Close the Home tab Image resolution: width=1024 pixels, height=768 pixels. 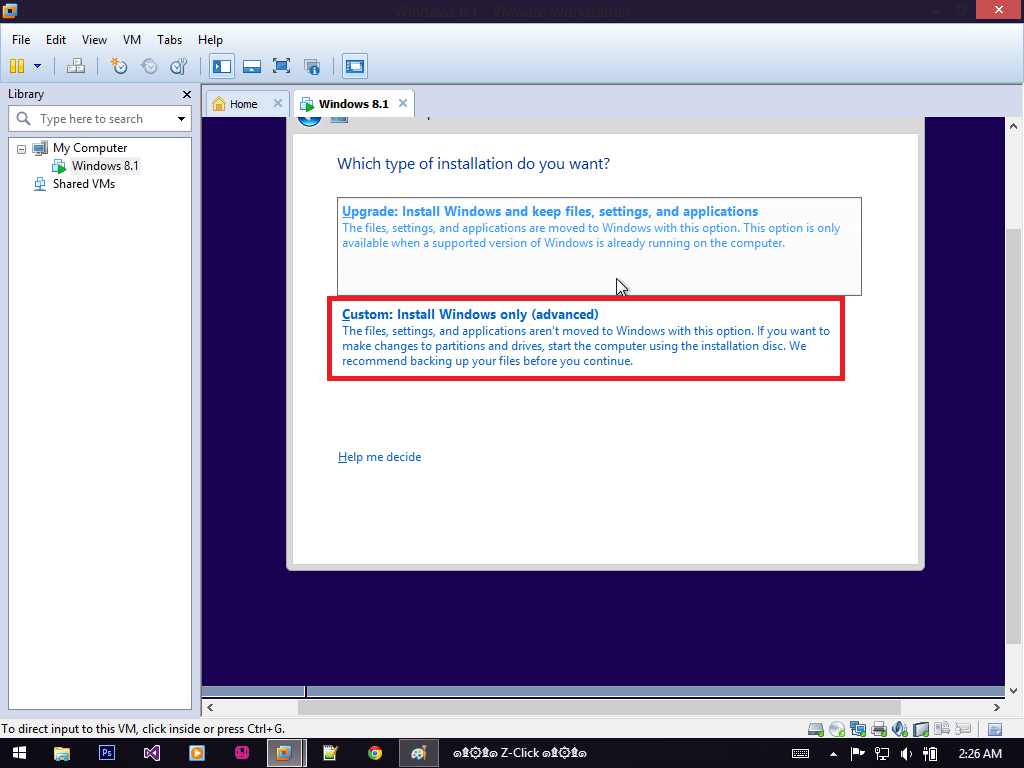tap(278, 103)
